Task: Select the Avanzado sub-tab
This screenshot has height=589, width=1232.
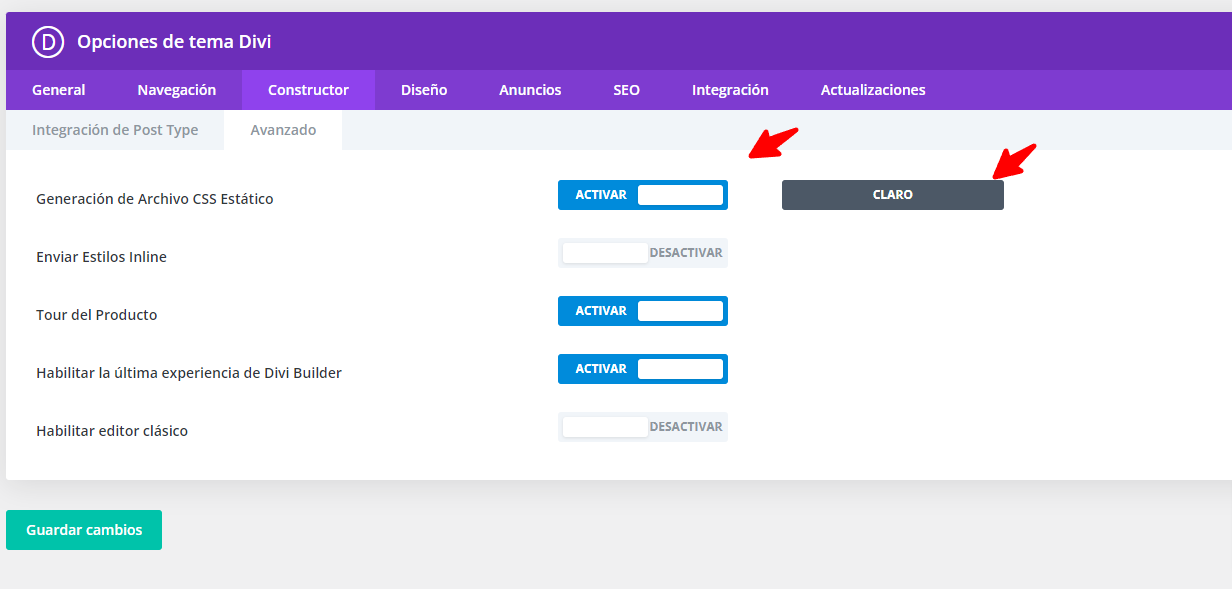Action: pyautogui.click(x=283, y=130)
